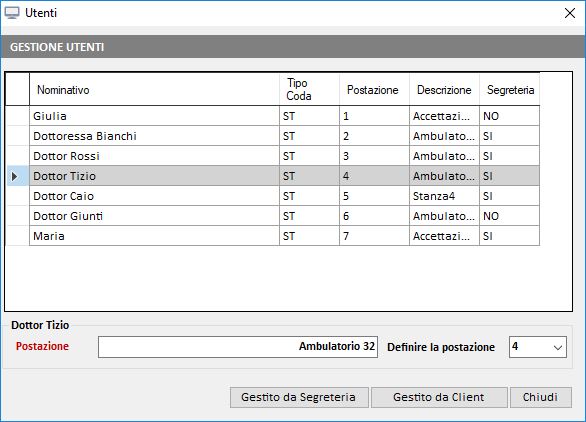This screenshot has height=422, width=586.
Task: Click the Gestito da Client button
Action: (x=439, y=397)
